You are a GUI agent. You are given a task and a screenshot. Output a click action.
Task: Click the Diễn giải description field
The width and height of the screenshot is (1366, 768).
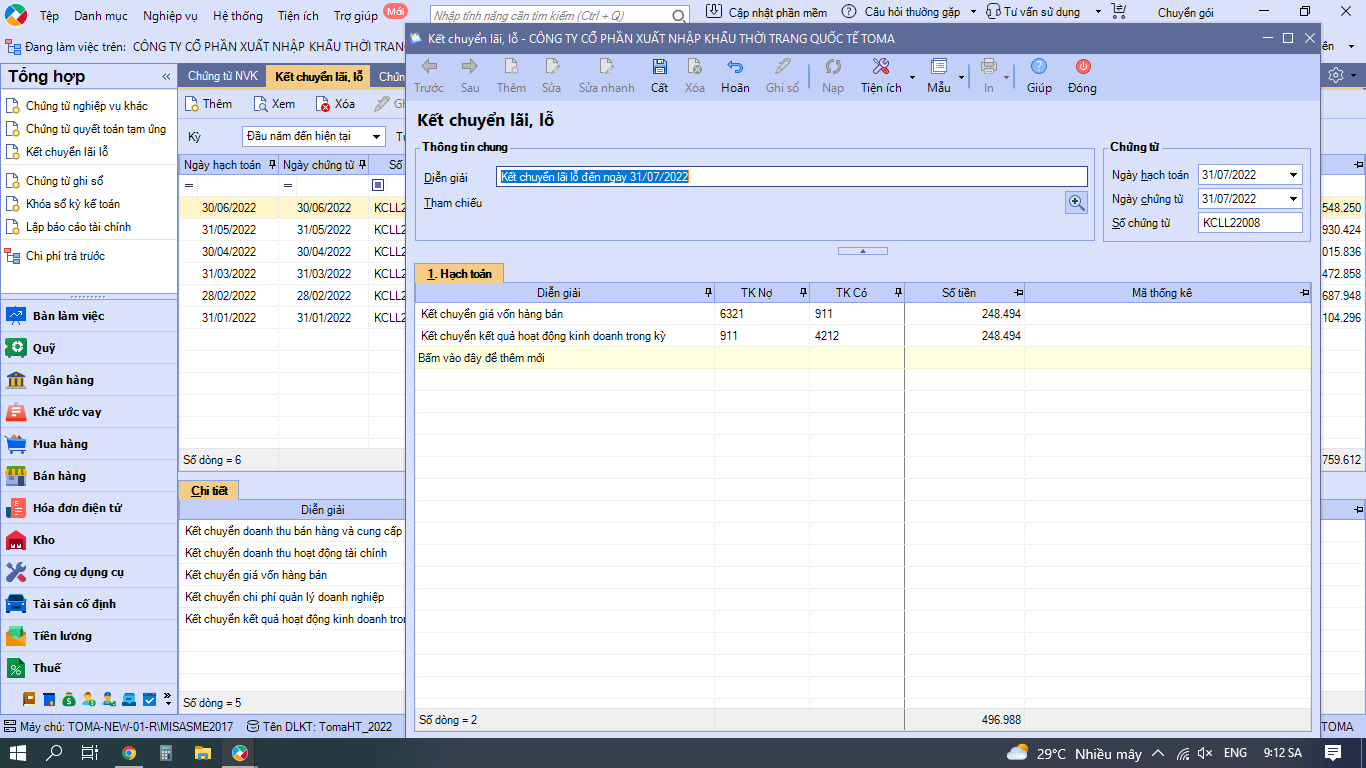[x=792, y=177]
